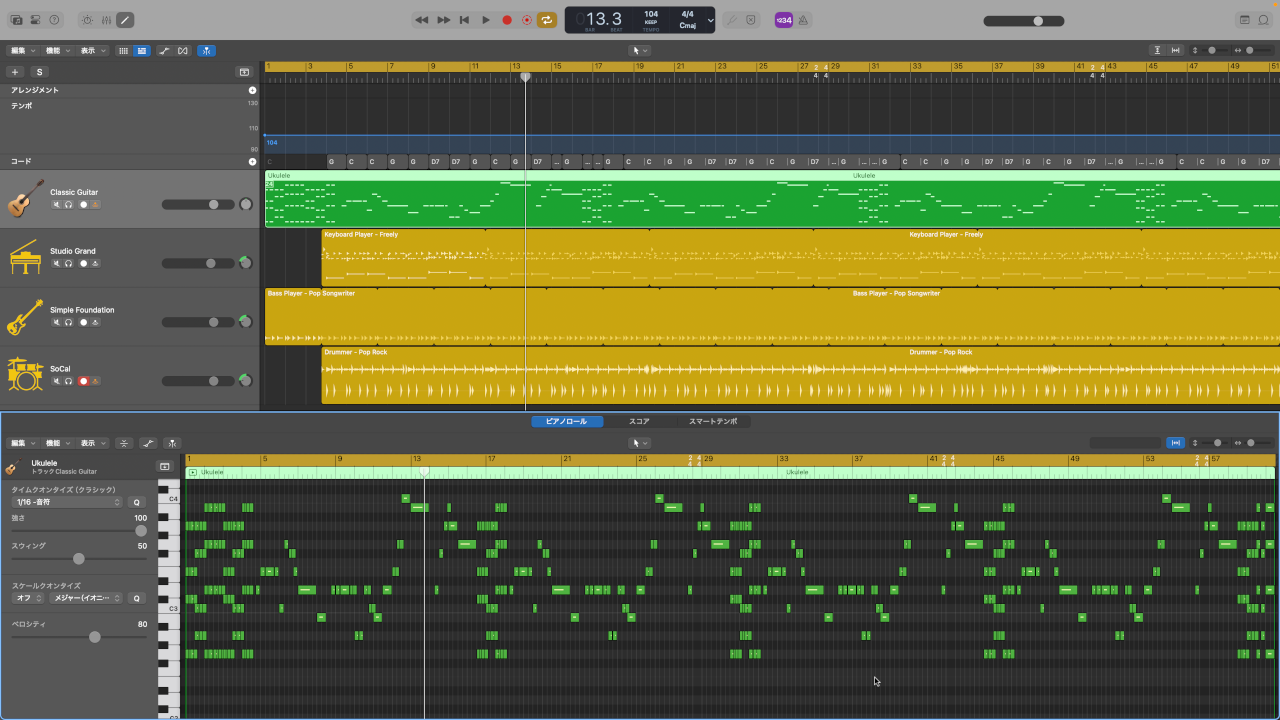This screenshot has height=720, width=1280.
Task: Switch to the スコア tab
Action: point(639,422)
